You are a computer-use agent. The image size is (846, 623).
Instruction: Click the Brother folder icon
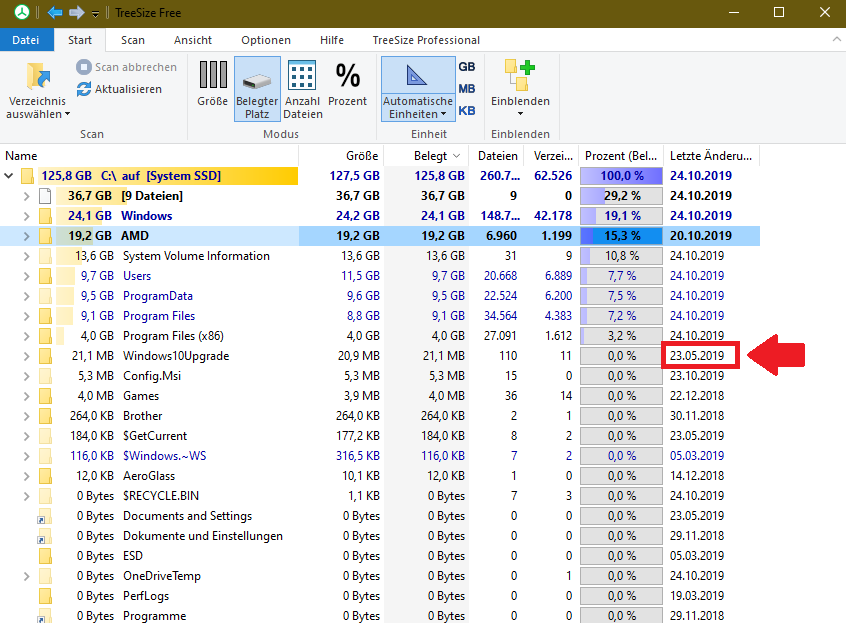click(x=45, y=415)
